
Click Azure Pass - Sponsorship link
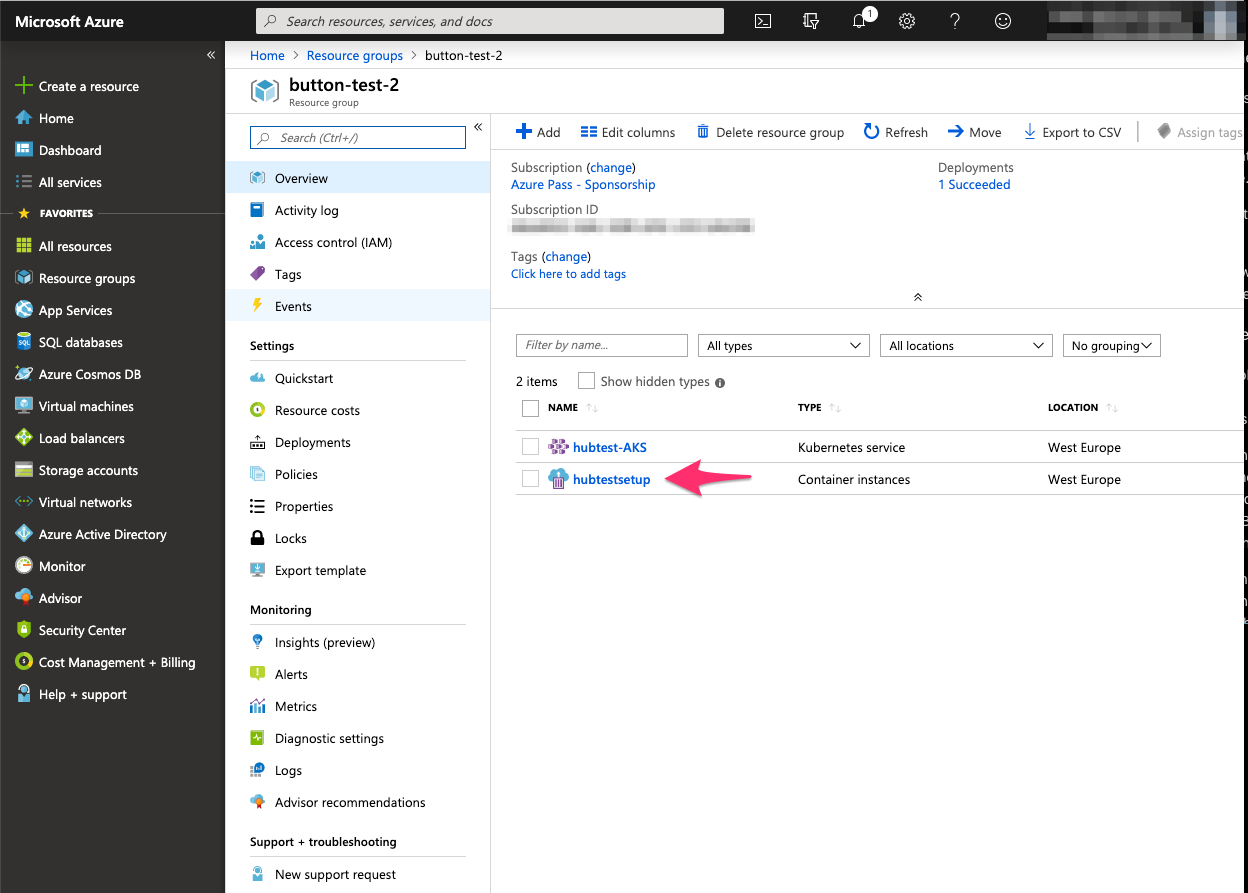(x=583, y=184)
